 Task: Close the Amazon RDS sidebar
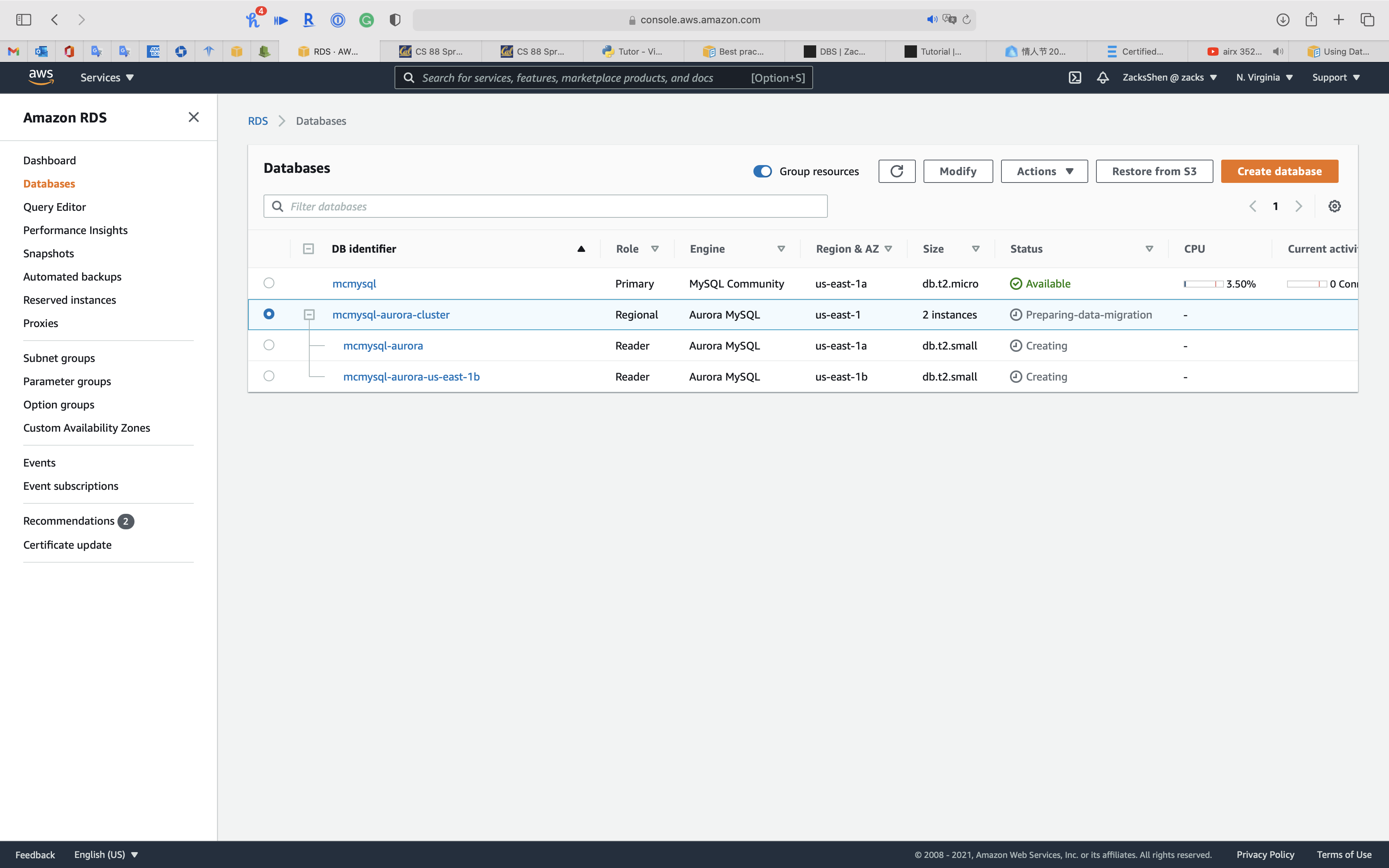point(193,117)
